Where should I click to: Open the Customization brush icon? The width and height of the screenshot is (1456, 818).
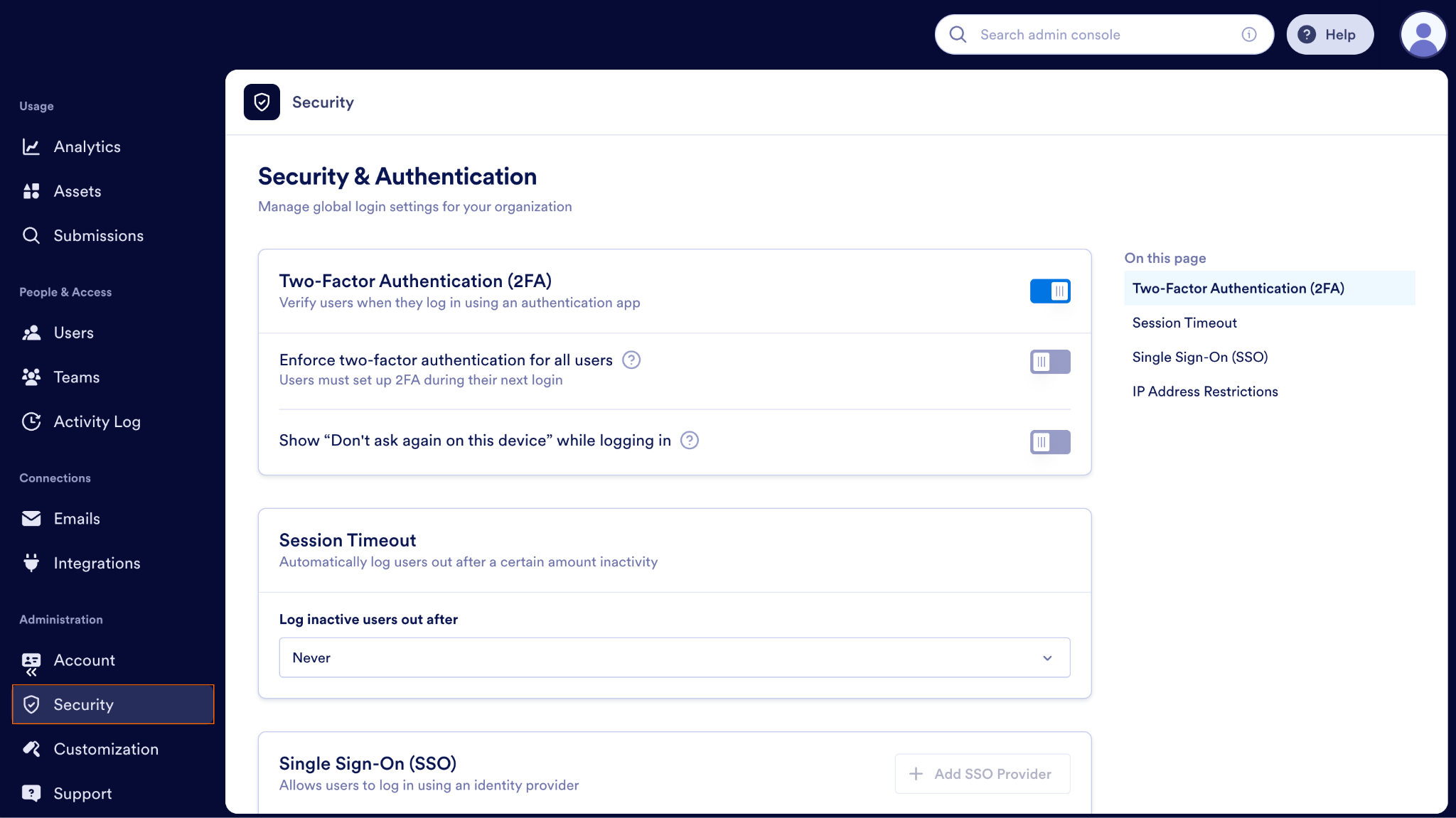32,748
